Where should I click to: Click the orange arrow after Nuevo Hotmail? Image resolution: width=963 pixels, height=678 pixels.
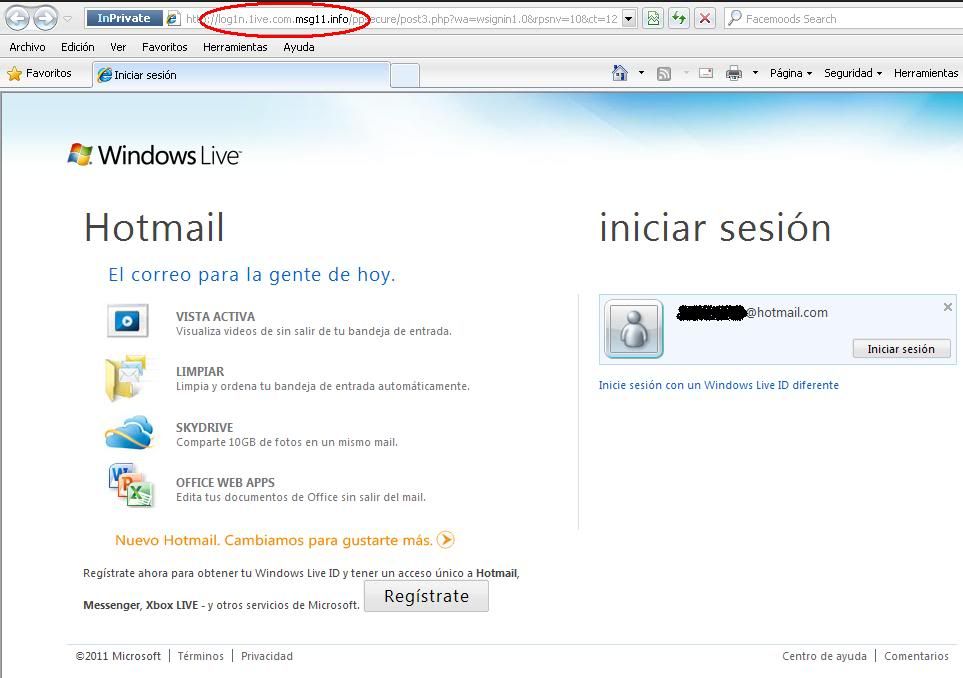coord(446,540)
